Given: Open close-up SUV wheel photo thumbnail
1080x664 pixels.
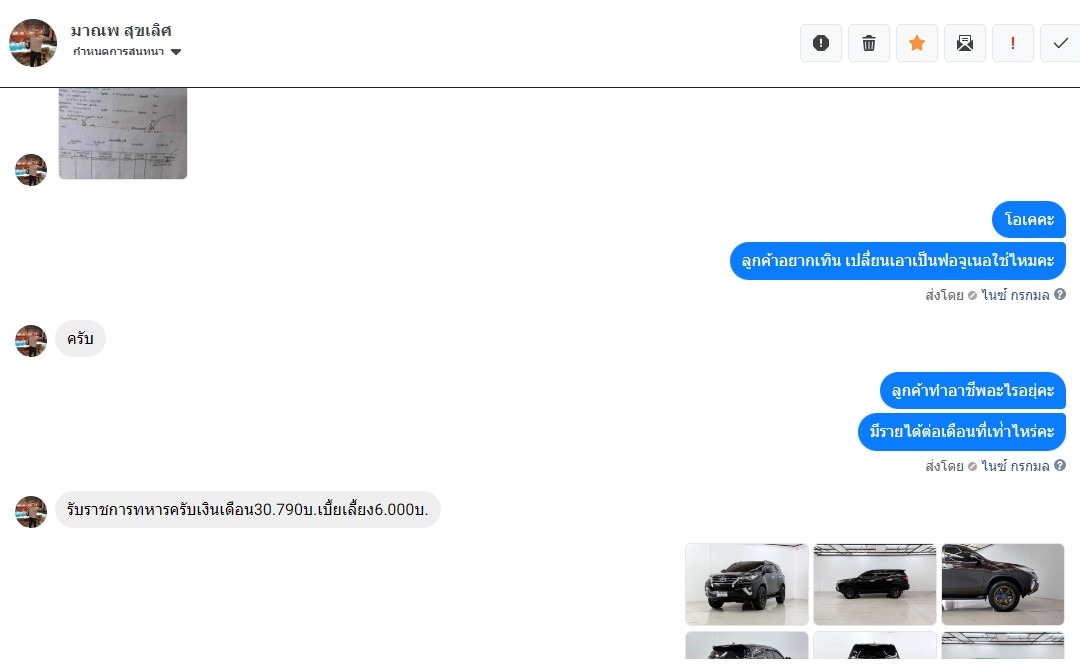Looking at the screenshot, I should (x=1003, y=584).
